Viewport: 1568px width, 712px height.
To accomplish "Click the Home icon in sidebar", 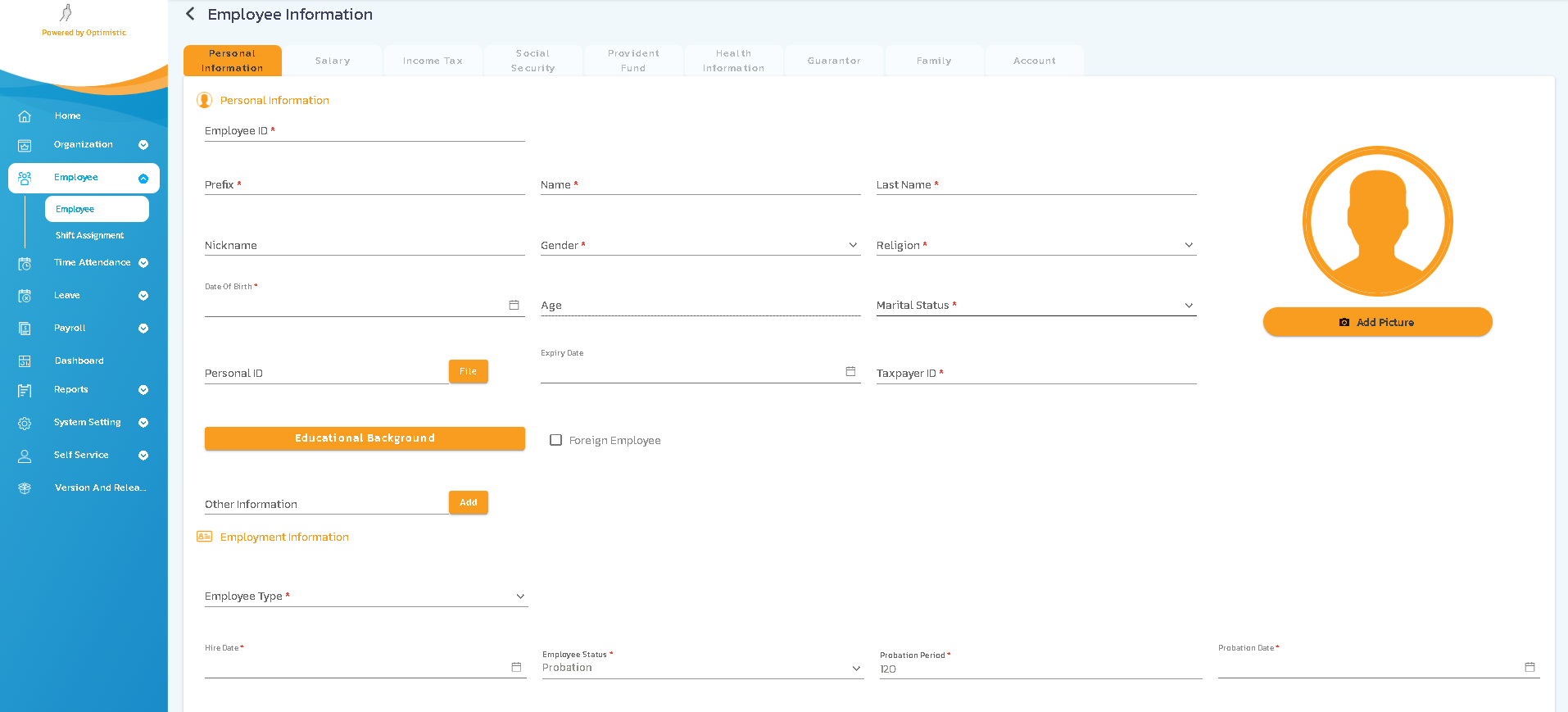I will (x=25, y=116).
